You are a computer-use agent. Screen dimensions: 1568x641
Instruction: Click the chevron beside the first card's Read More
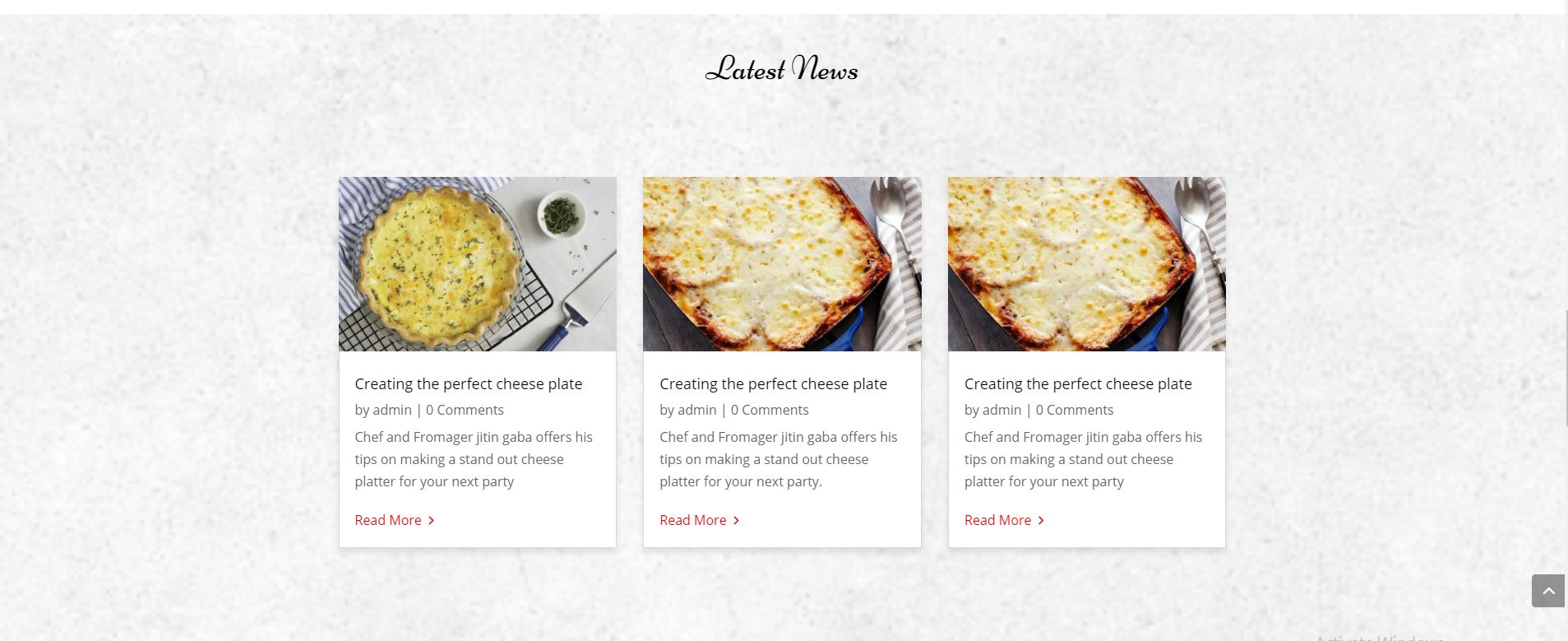point(431,520)
